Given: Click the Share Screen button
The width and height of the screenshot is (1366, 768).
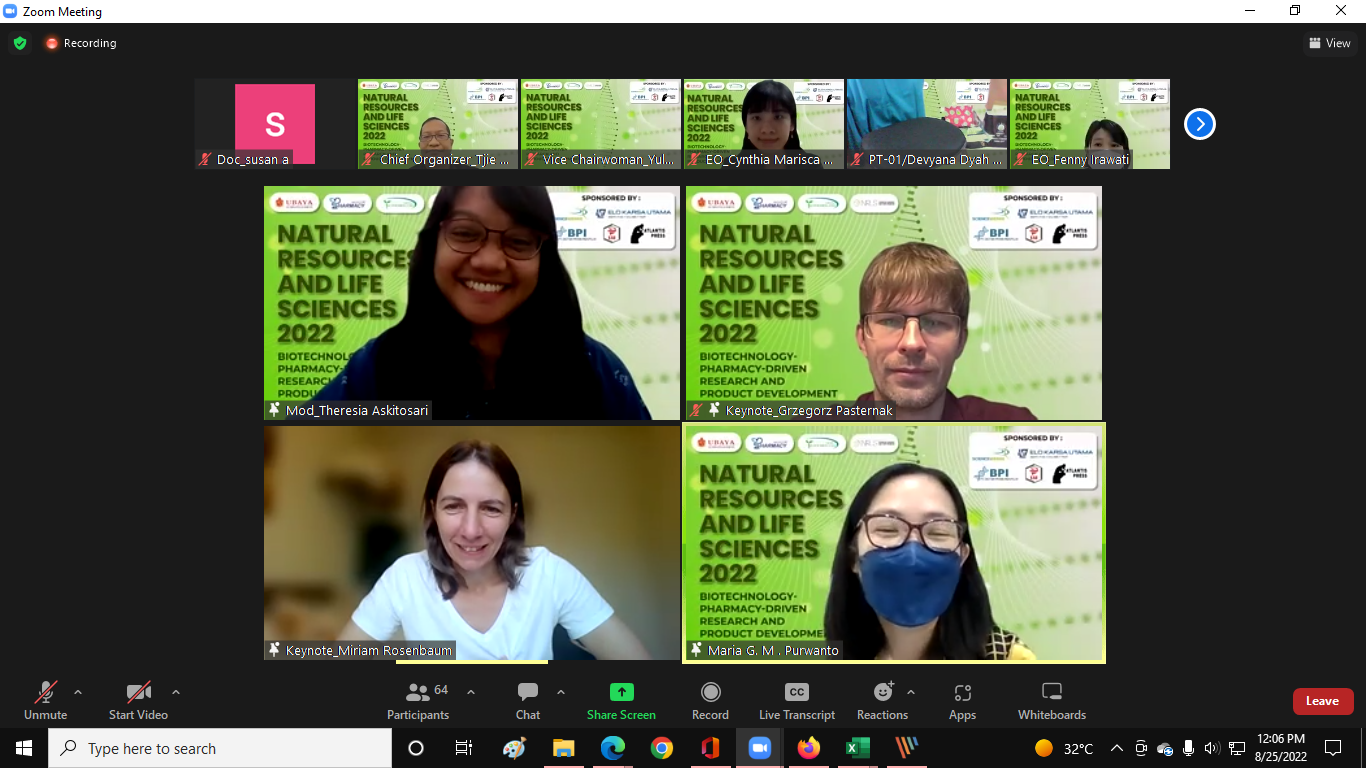Looking at the screenshot, I should tap(621, 700).
